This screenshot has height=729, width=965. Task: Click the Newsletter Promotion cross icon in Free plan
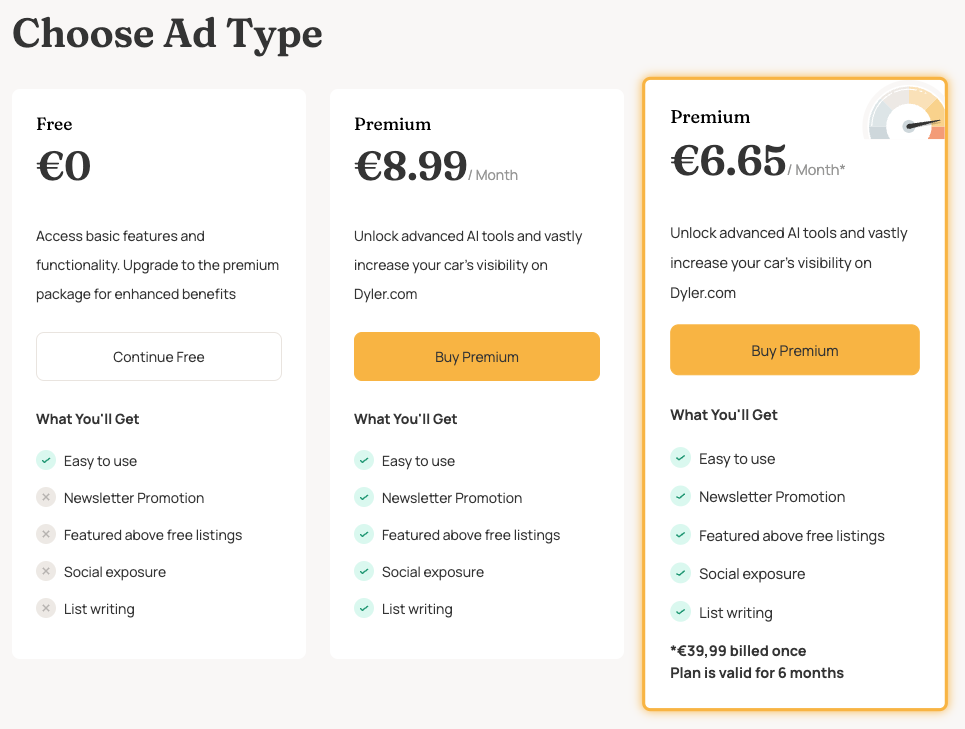pyautogui.click(x=46, y=497)
